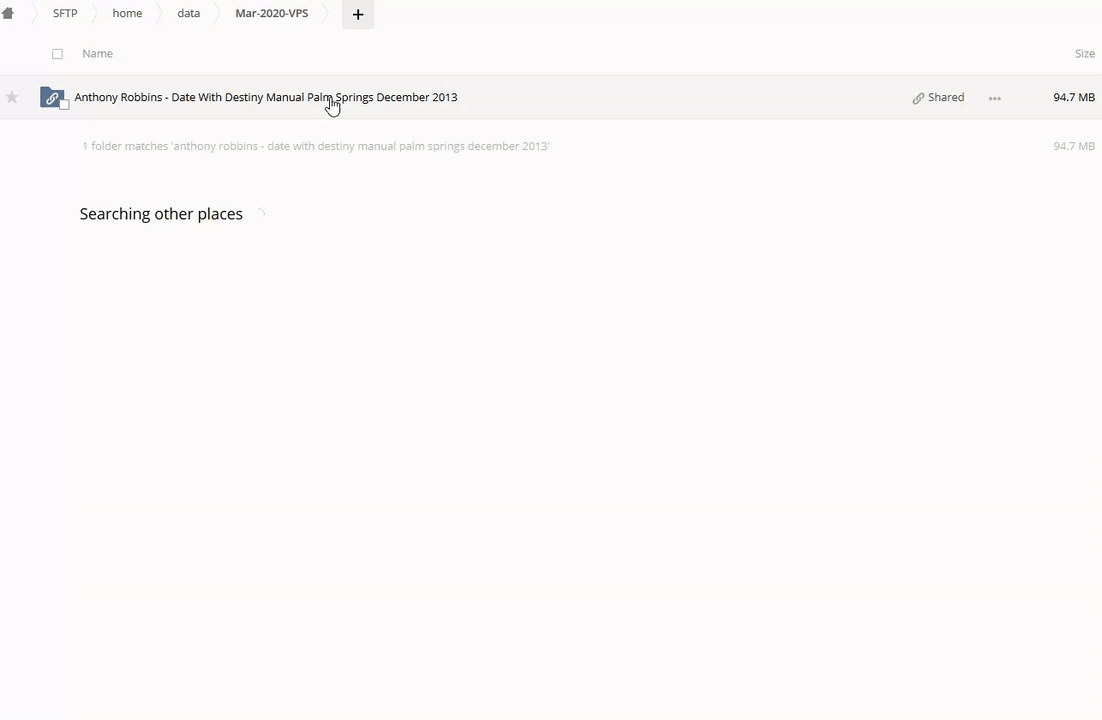Click the shared folder icon thumbnail
Screen dimensions: 1102x720
click(x=51, y=97)
